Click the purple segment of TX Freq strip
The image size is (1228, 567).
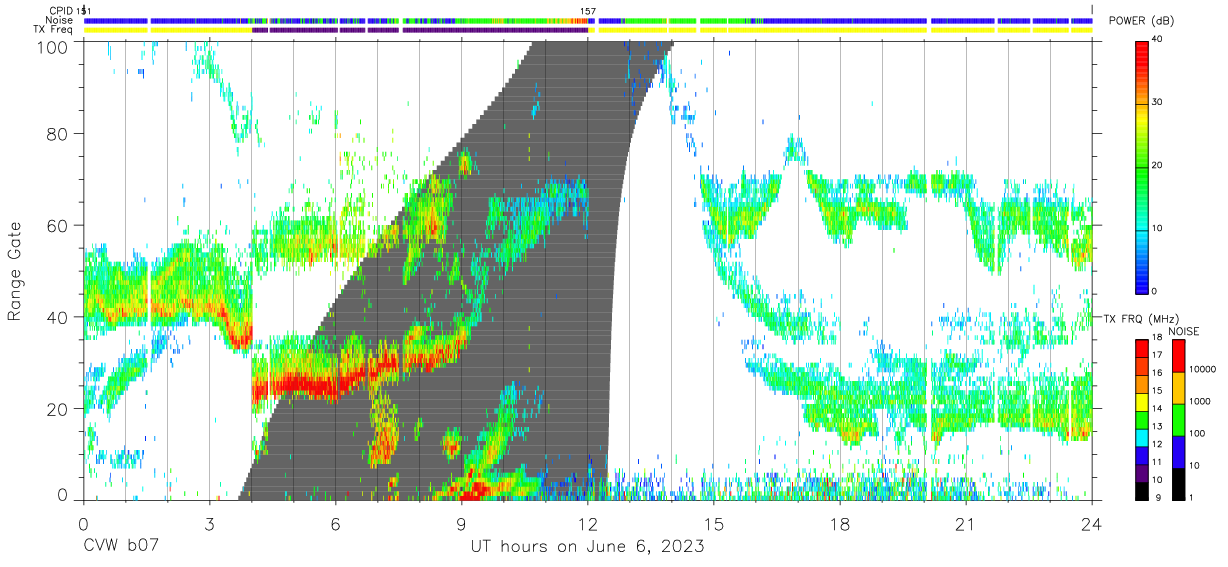point(420,30)
